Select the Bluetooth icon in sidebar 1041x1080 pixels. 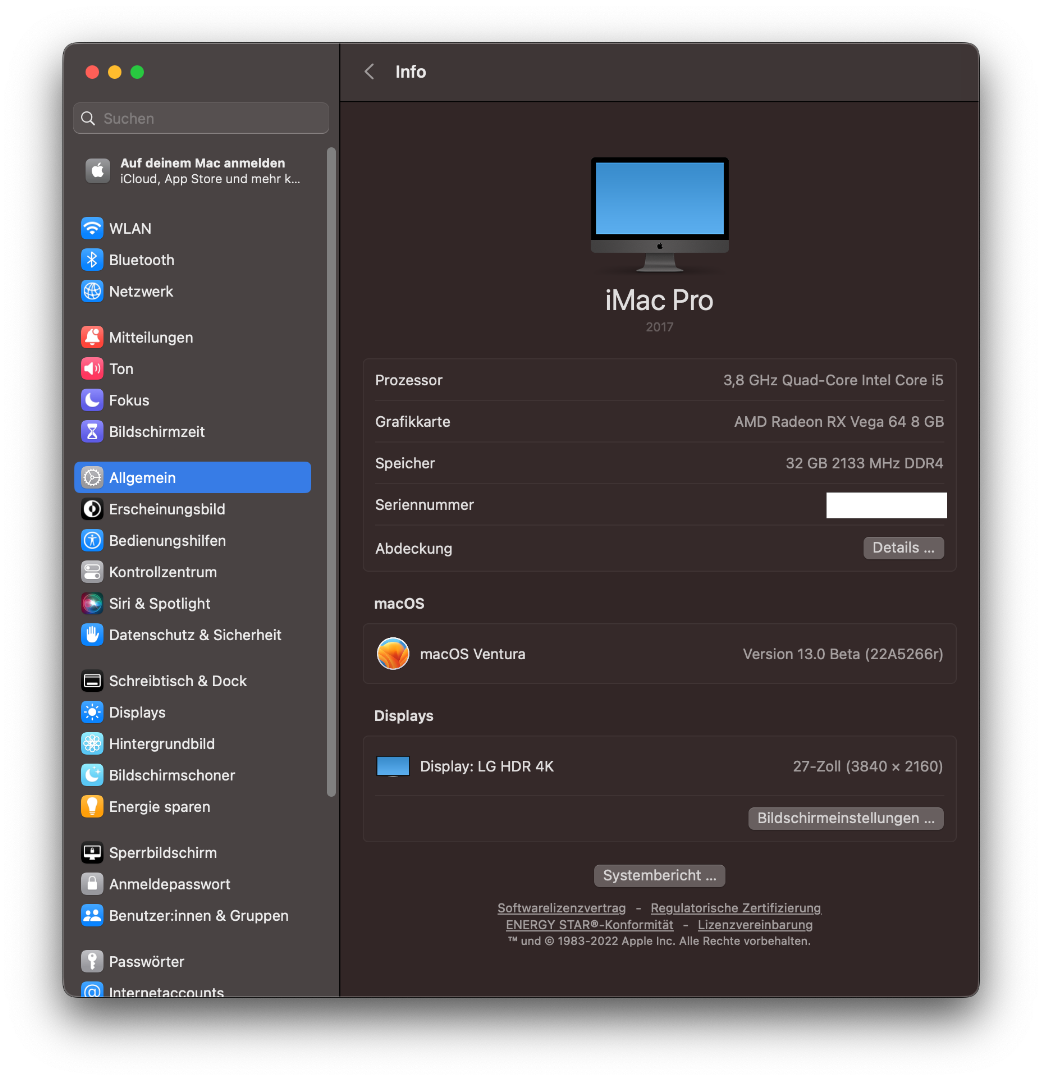point(92,260)
